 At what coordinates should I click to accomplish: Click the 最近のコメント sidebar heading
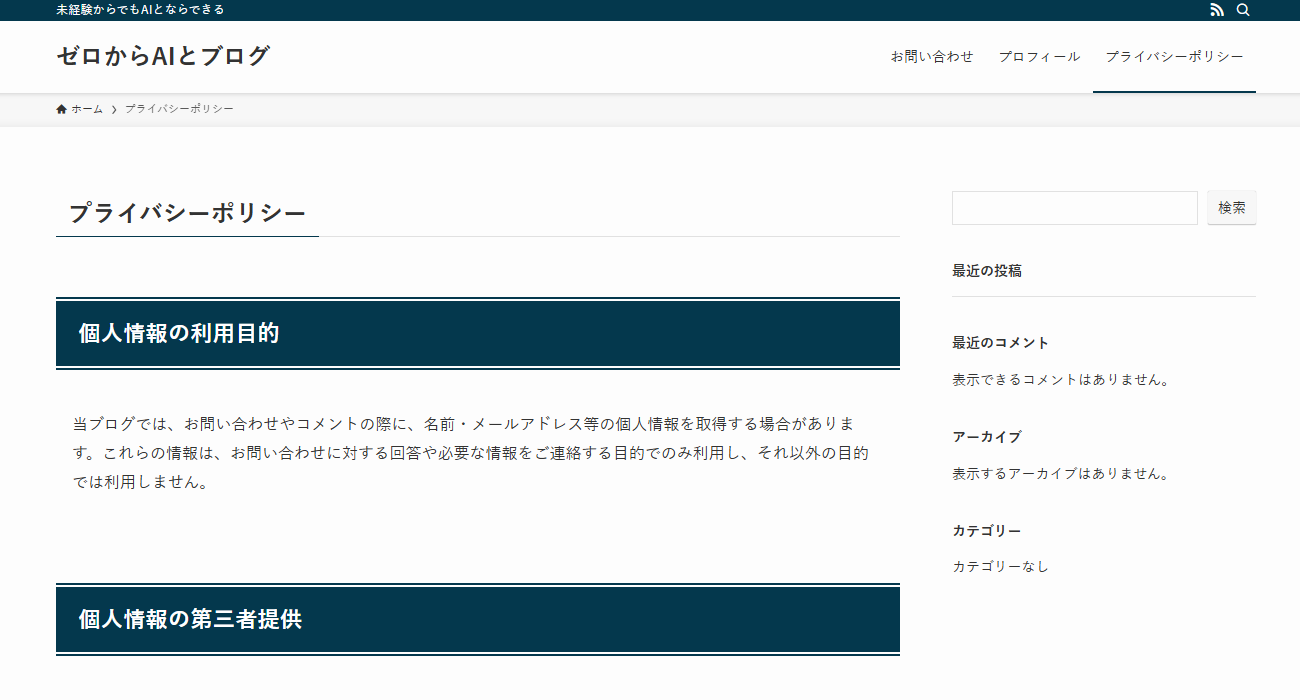[x=1001, y=343]
